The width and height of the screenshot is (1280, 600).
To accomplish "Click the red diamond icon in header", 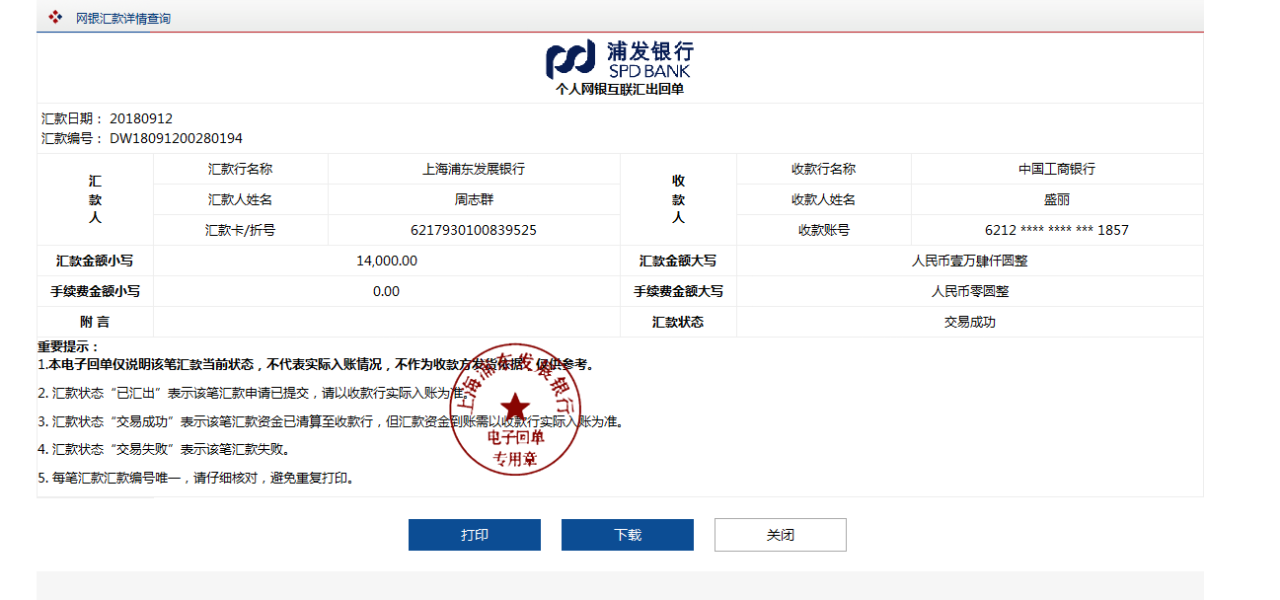I will [55, 17].
